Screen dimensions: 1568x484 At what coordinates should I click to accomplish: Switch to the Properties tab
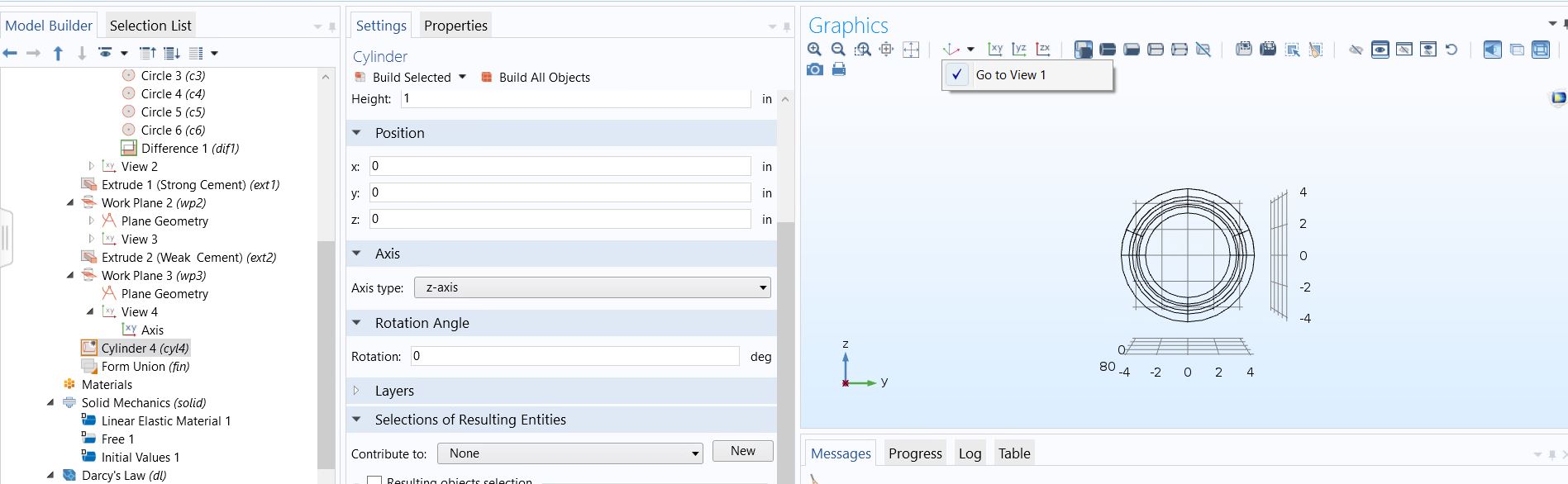click(455, 26)
